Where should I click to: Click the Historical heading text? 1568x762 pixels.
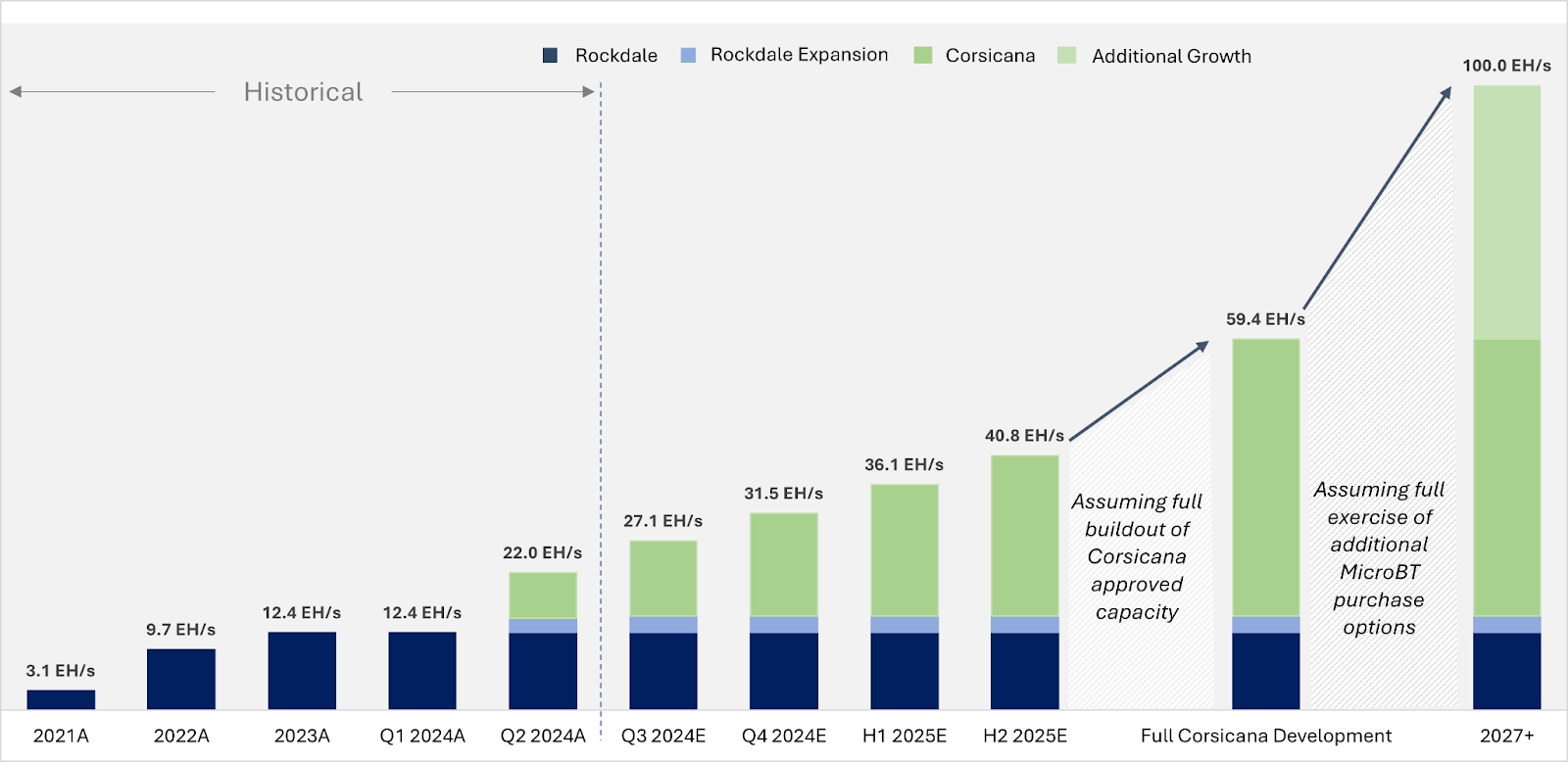click(x=303, y=92)
